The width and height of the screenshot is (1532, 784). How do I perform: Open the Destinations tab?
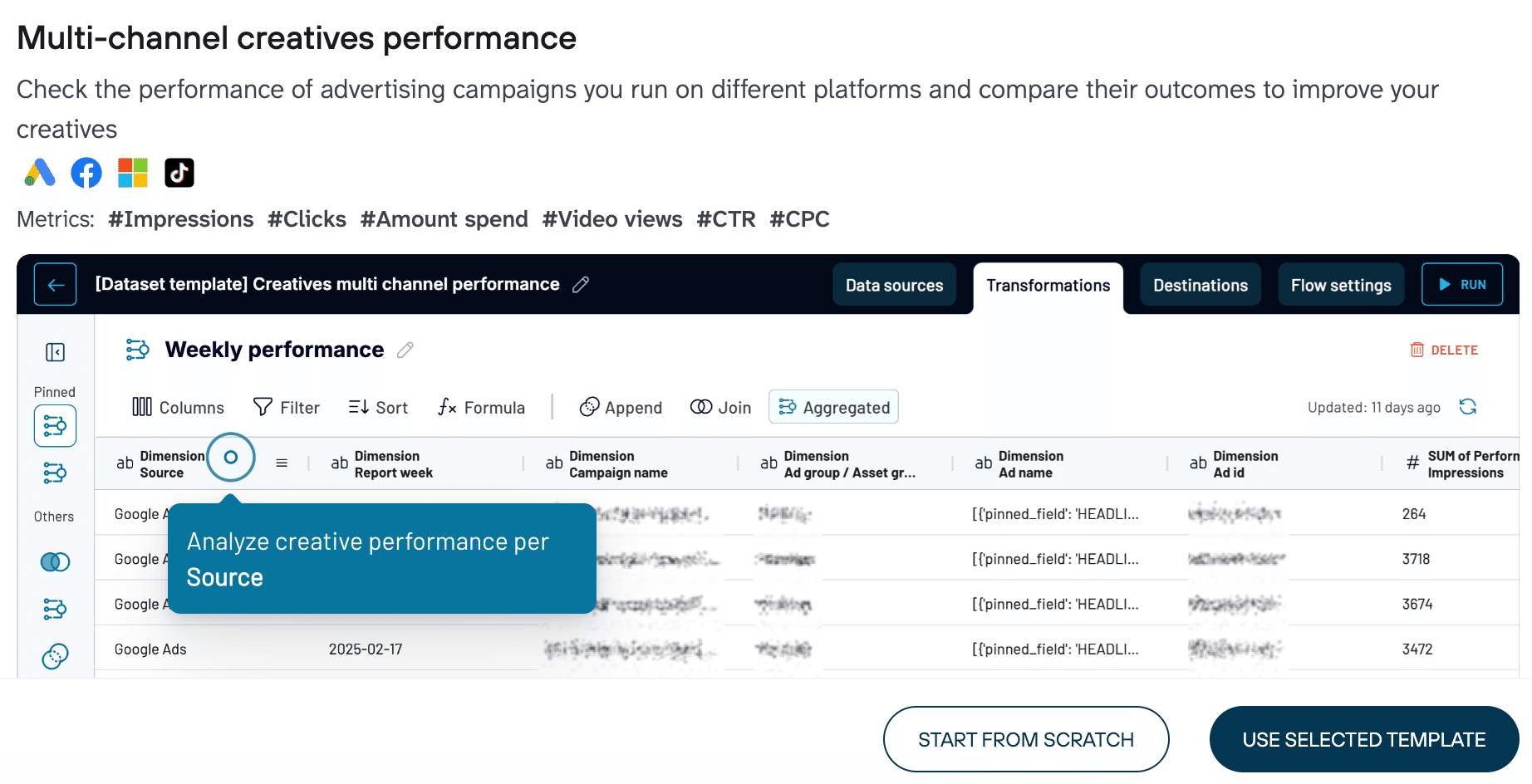point(1201,285)
